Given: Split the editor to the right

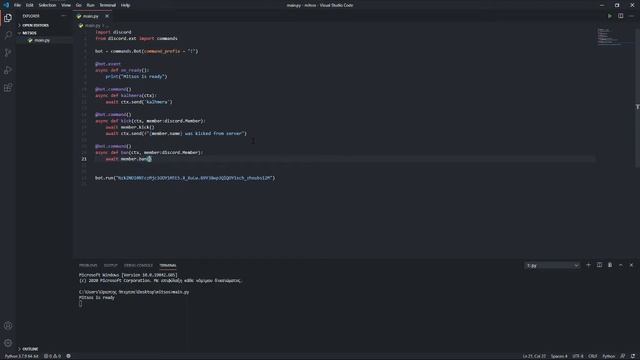Looking at the screenshot, I should (x=620, y=16).
